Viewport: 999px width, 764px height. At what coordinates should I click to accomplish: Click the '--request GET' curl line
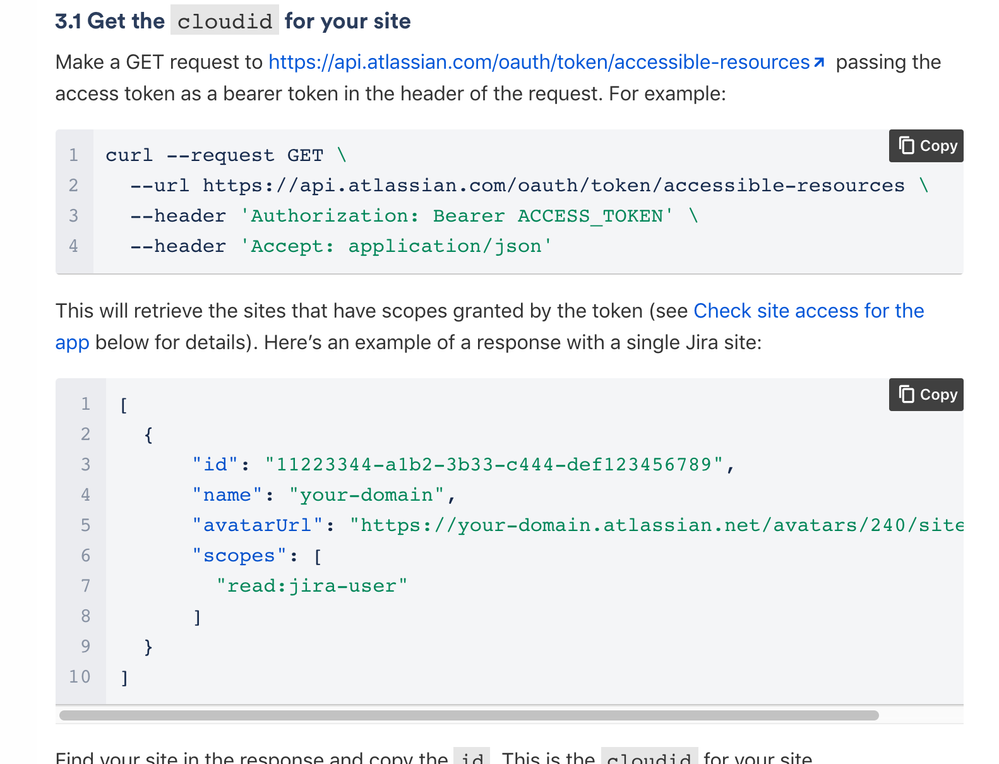click(x=226, y=155)
